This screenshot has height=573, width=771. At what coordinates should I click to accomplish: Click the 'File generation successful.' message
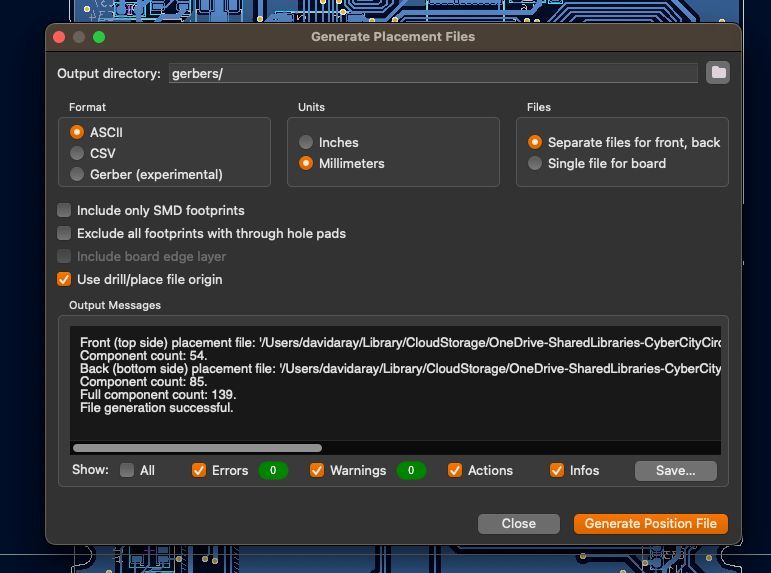[x=156, y=408]
